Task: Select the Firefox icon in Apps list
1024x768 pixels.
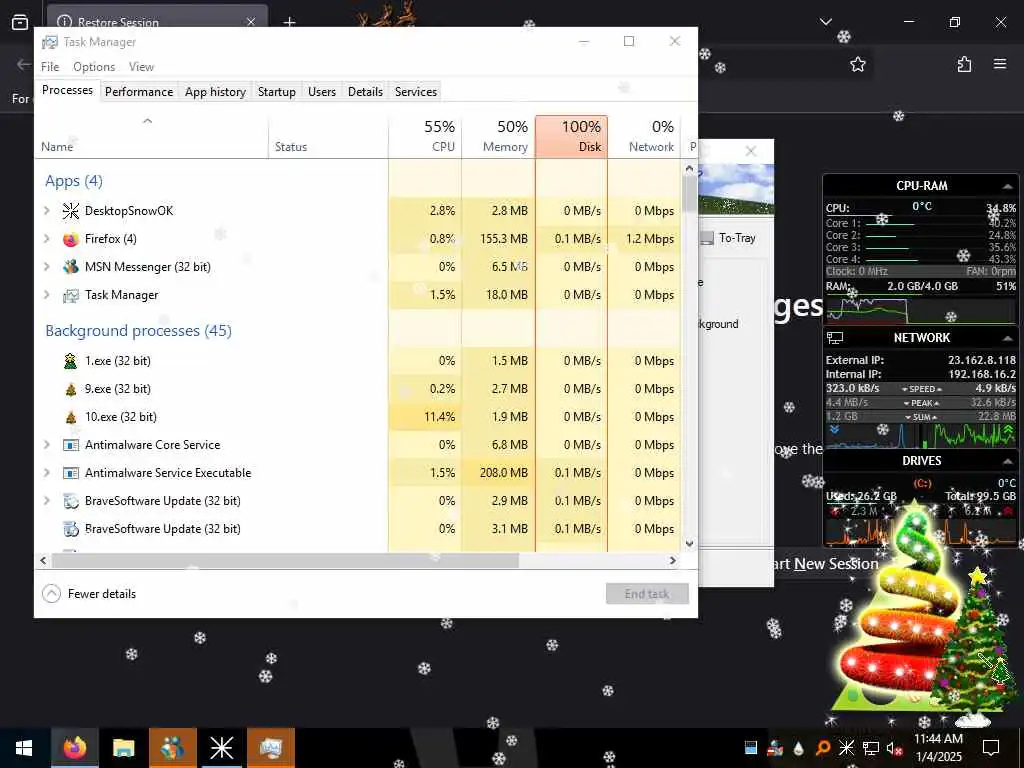Action: coord(71,239)
